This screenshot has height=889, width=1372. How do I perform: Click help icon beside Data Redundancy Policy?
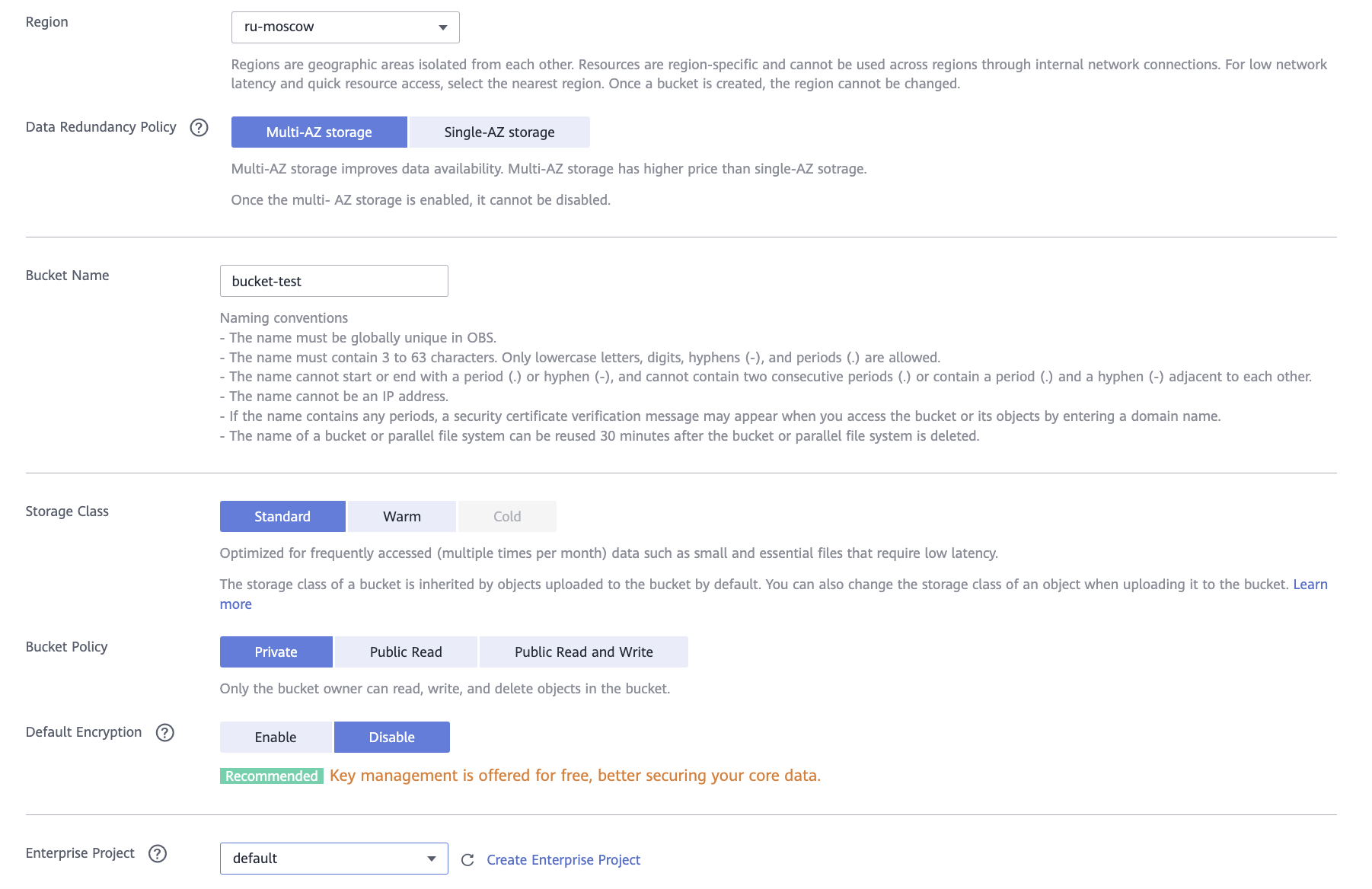(199, 127)
